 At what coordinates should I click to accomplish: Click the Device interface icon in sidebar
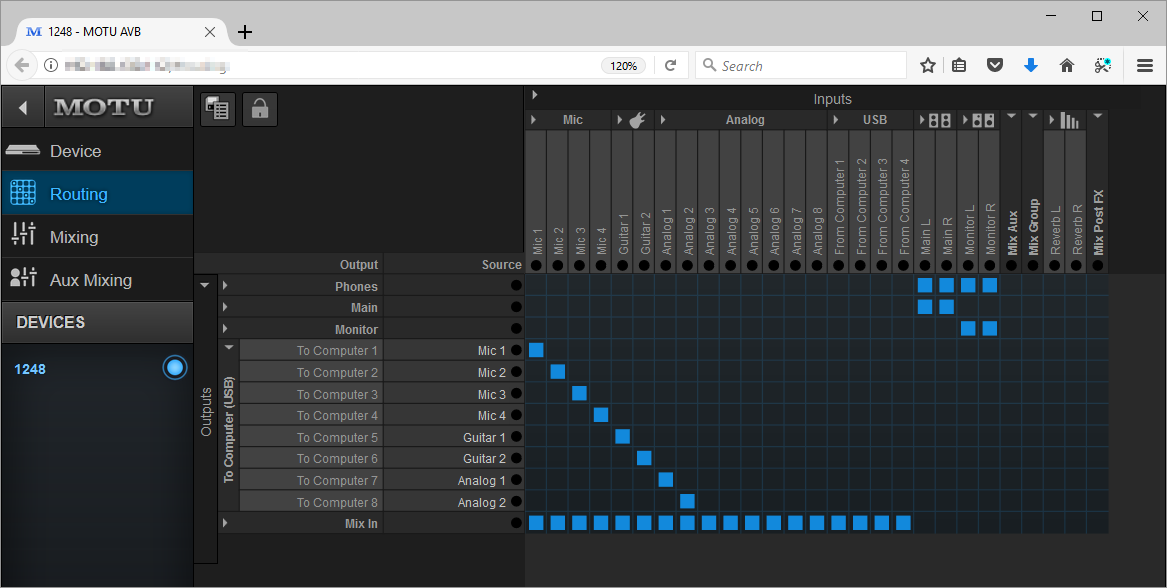22,150
